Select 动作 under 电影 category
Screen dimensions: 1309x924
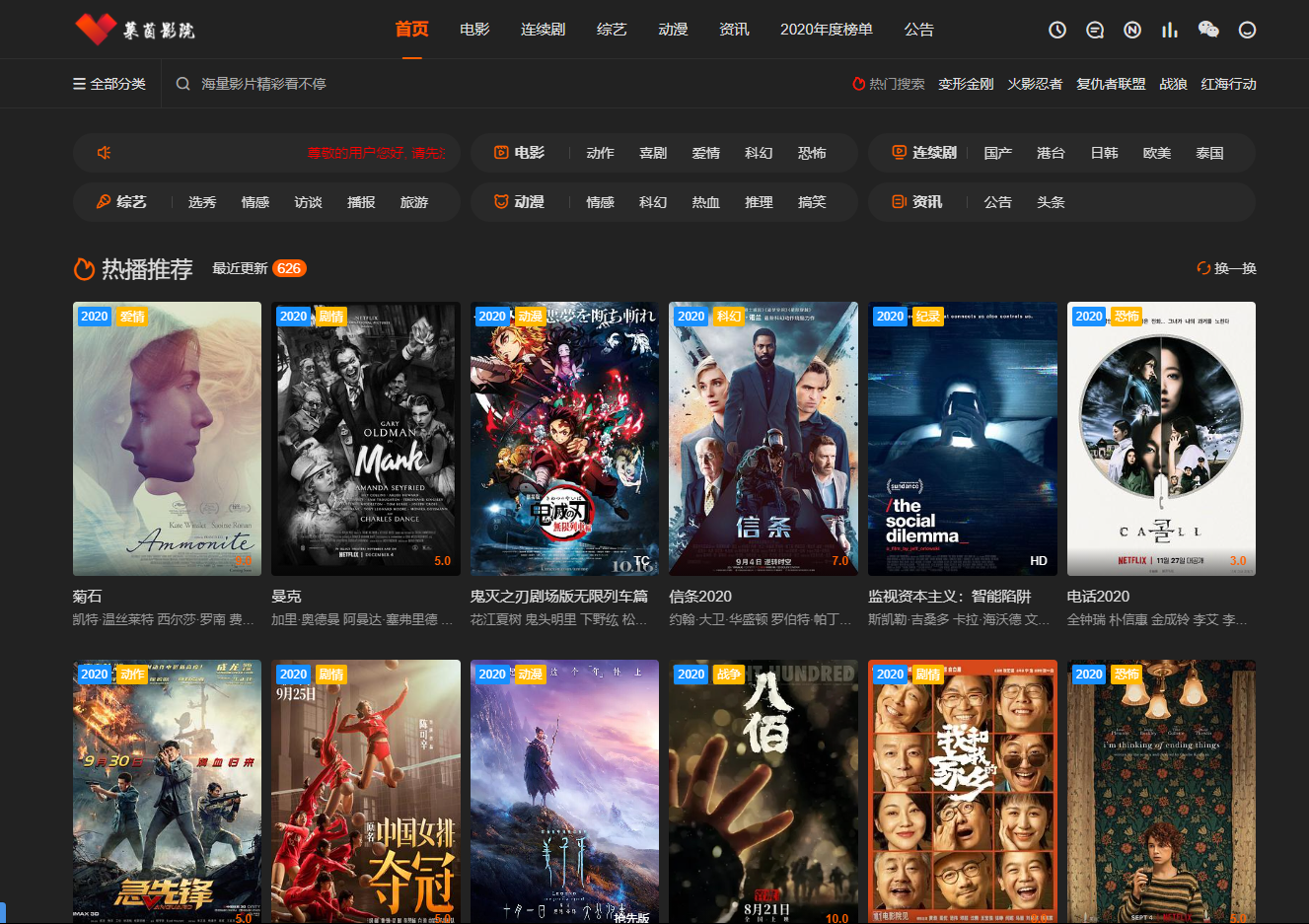click(600, 153)
